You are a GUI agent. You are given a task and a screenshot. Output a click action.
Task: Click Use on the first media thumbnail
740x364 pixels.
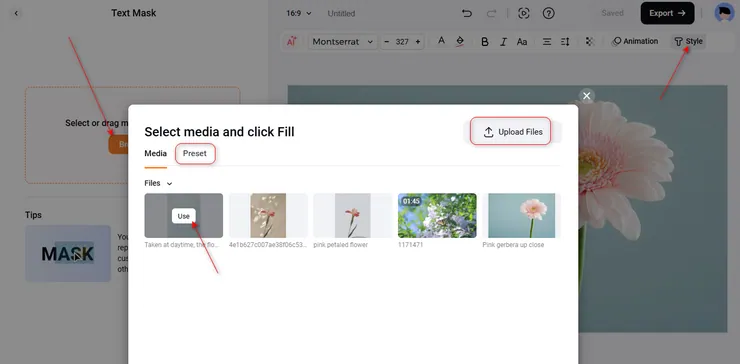pos(184,216)
